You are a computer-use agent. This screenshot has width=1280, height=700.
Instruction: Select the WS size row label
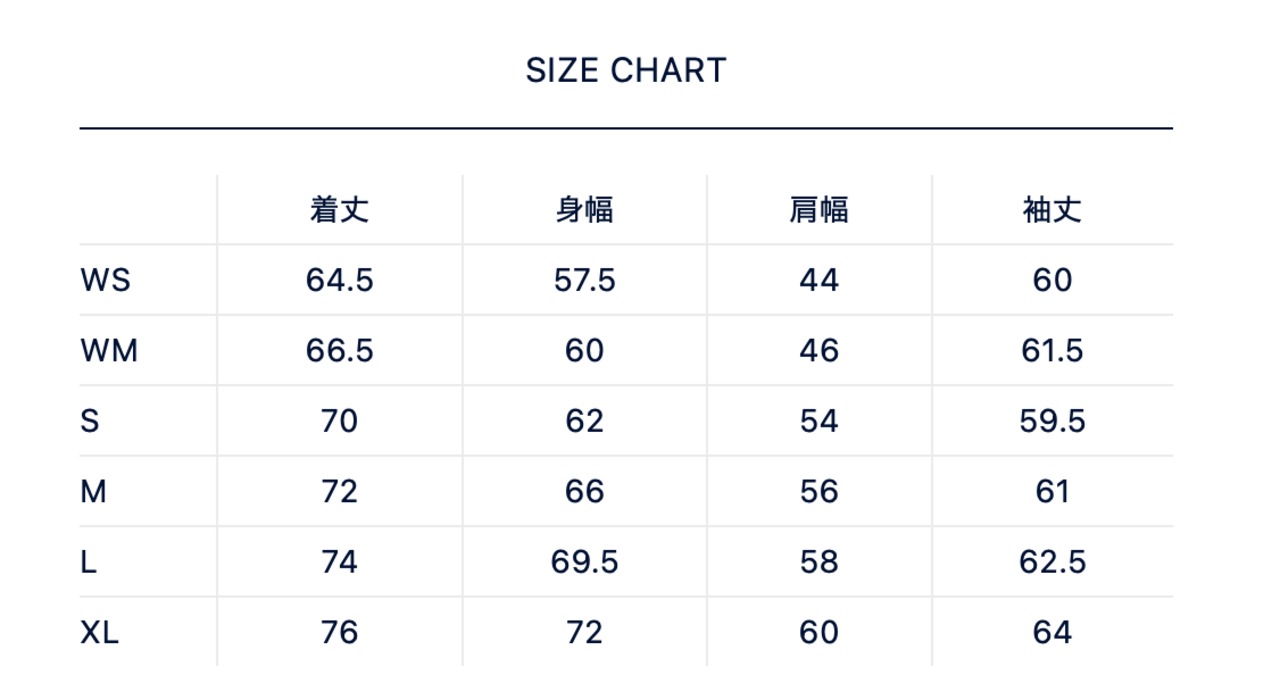point(105,280)
